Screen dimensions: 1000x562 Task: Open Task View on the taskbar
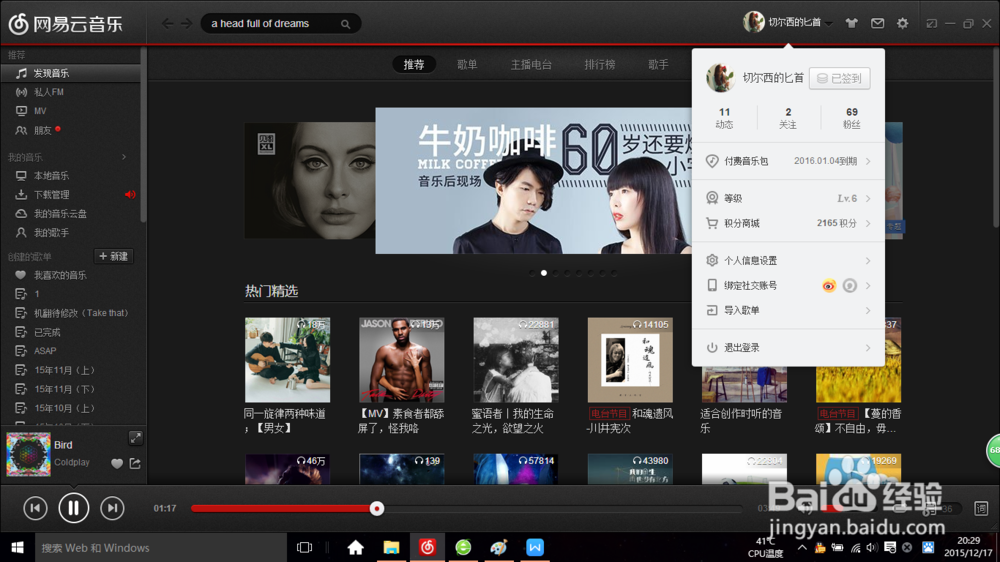point(305,547)
